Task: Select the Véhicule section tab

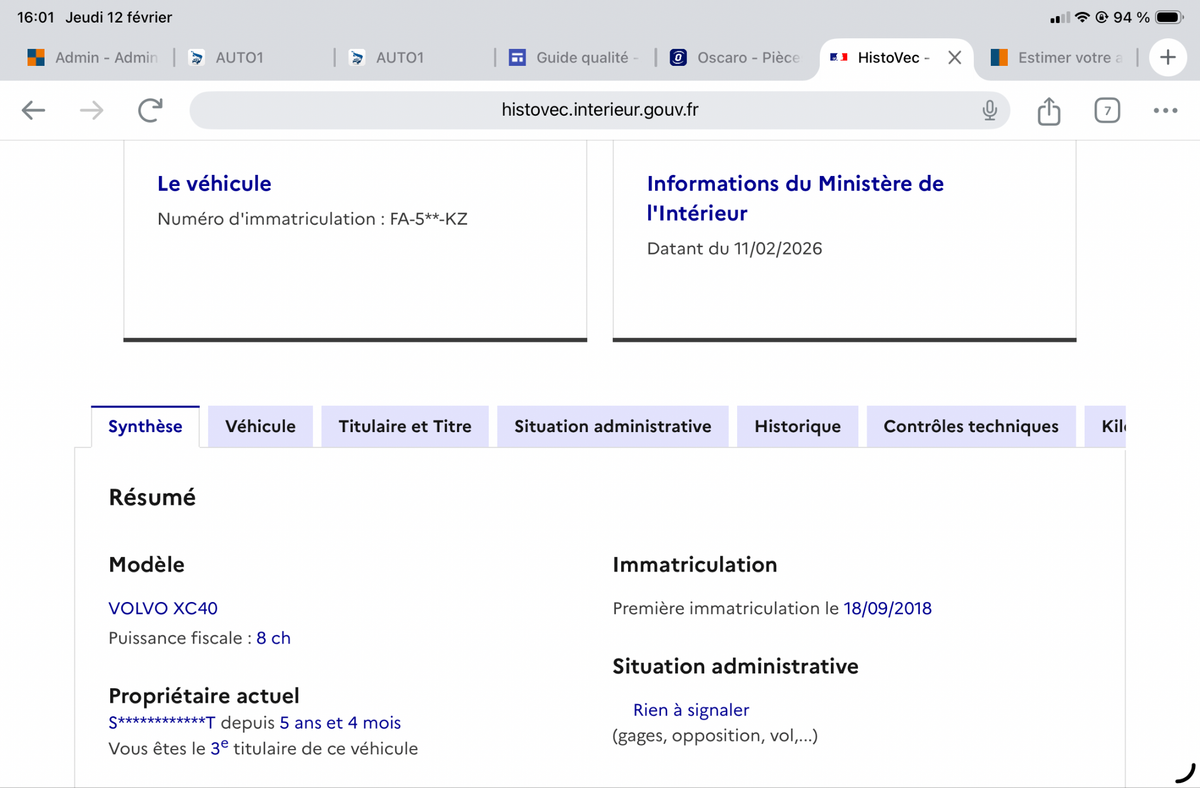Action: [x=260, y=427]
